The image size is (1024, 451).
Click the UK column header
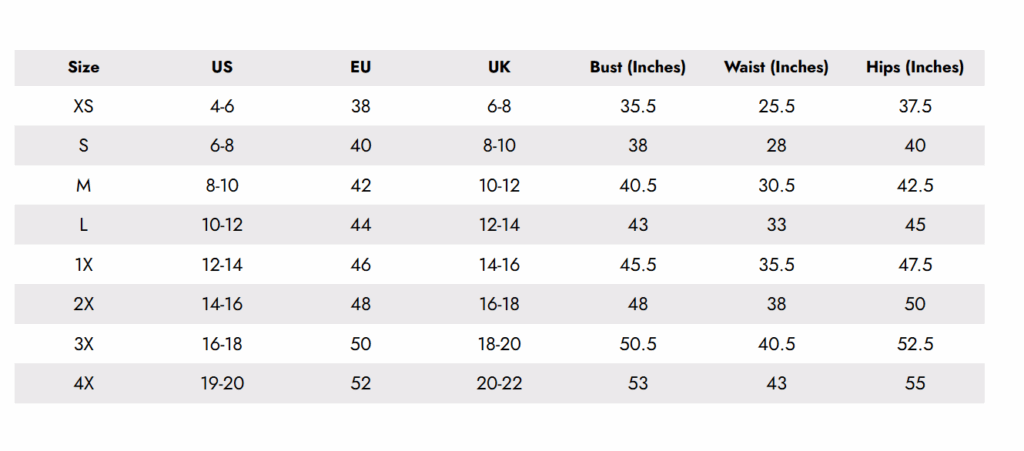[499, 68]
